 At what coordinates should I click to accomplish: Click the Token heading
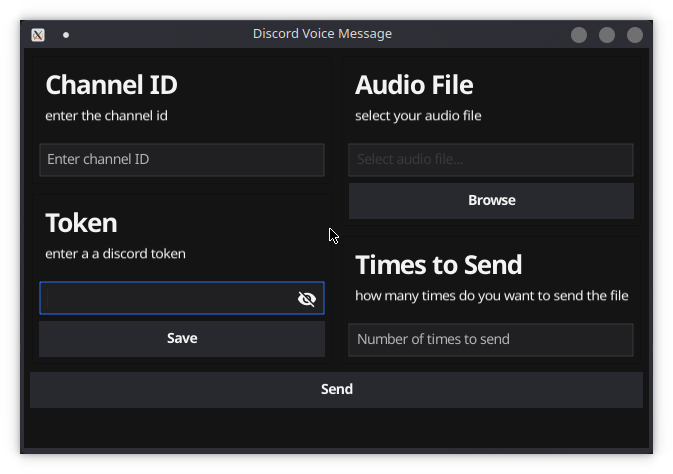(81, 223)
